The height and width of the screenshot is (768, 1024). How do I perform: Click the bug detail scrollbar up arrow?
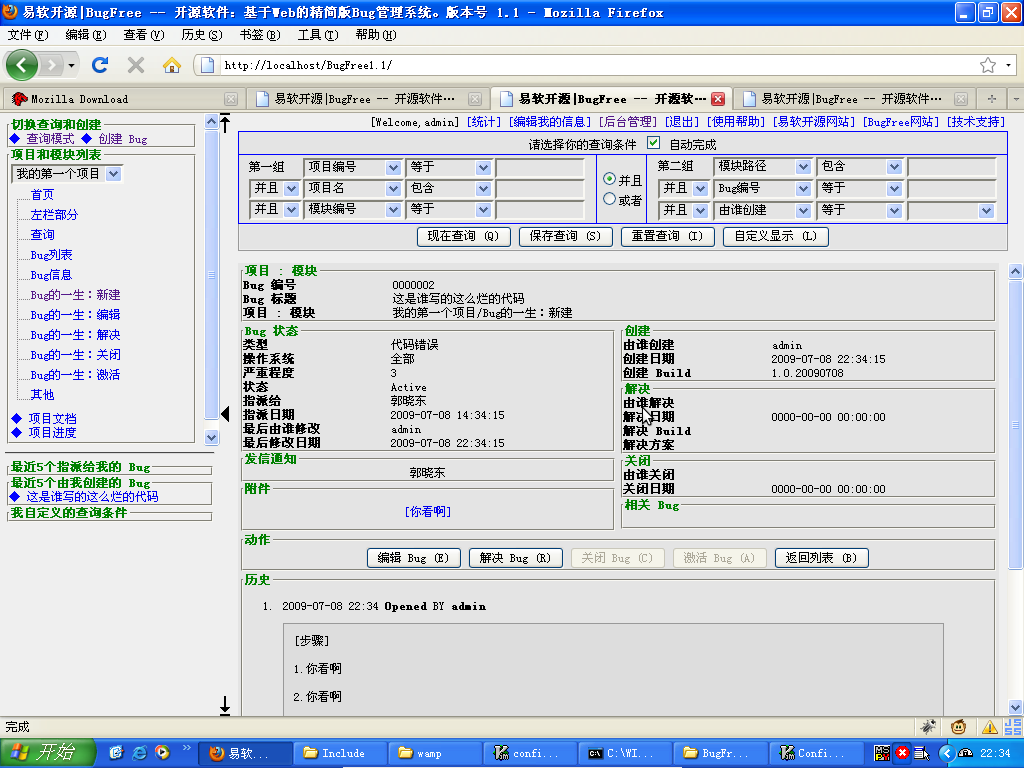[1015, 270]
